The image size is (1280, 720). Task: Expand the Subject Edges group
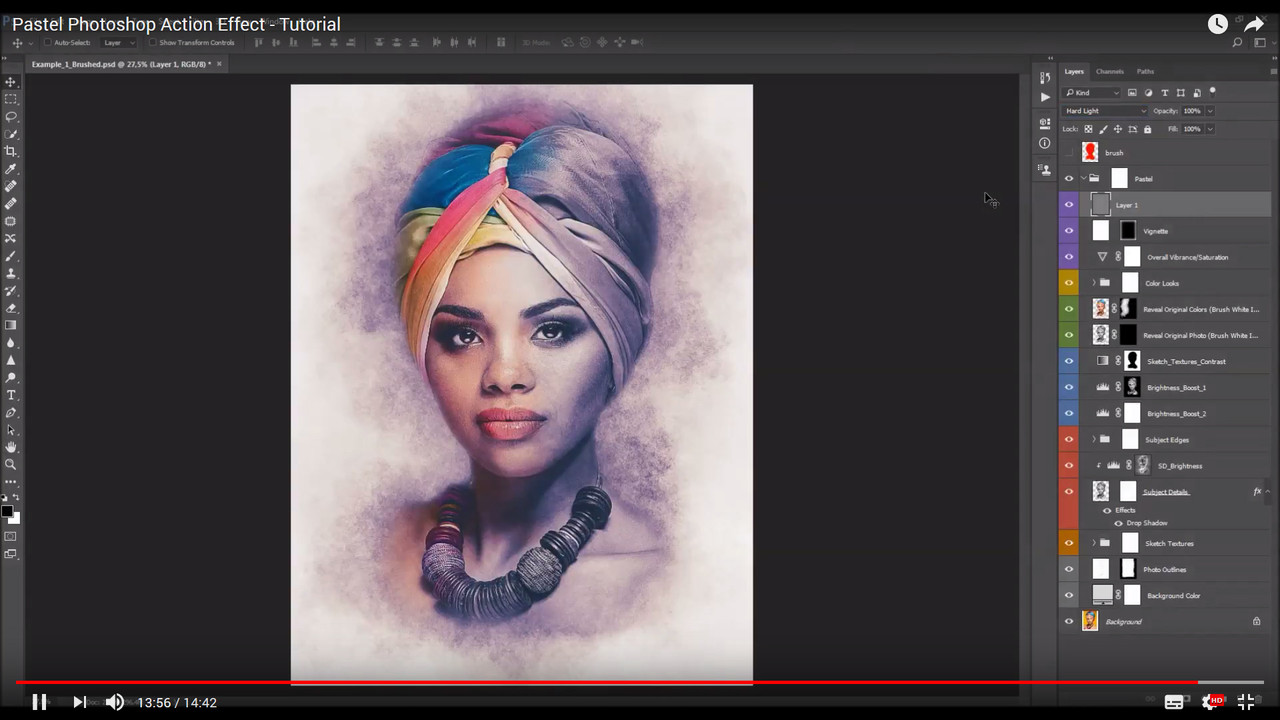pos(1093,439)
